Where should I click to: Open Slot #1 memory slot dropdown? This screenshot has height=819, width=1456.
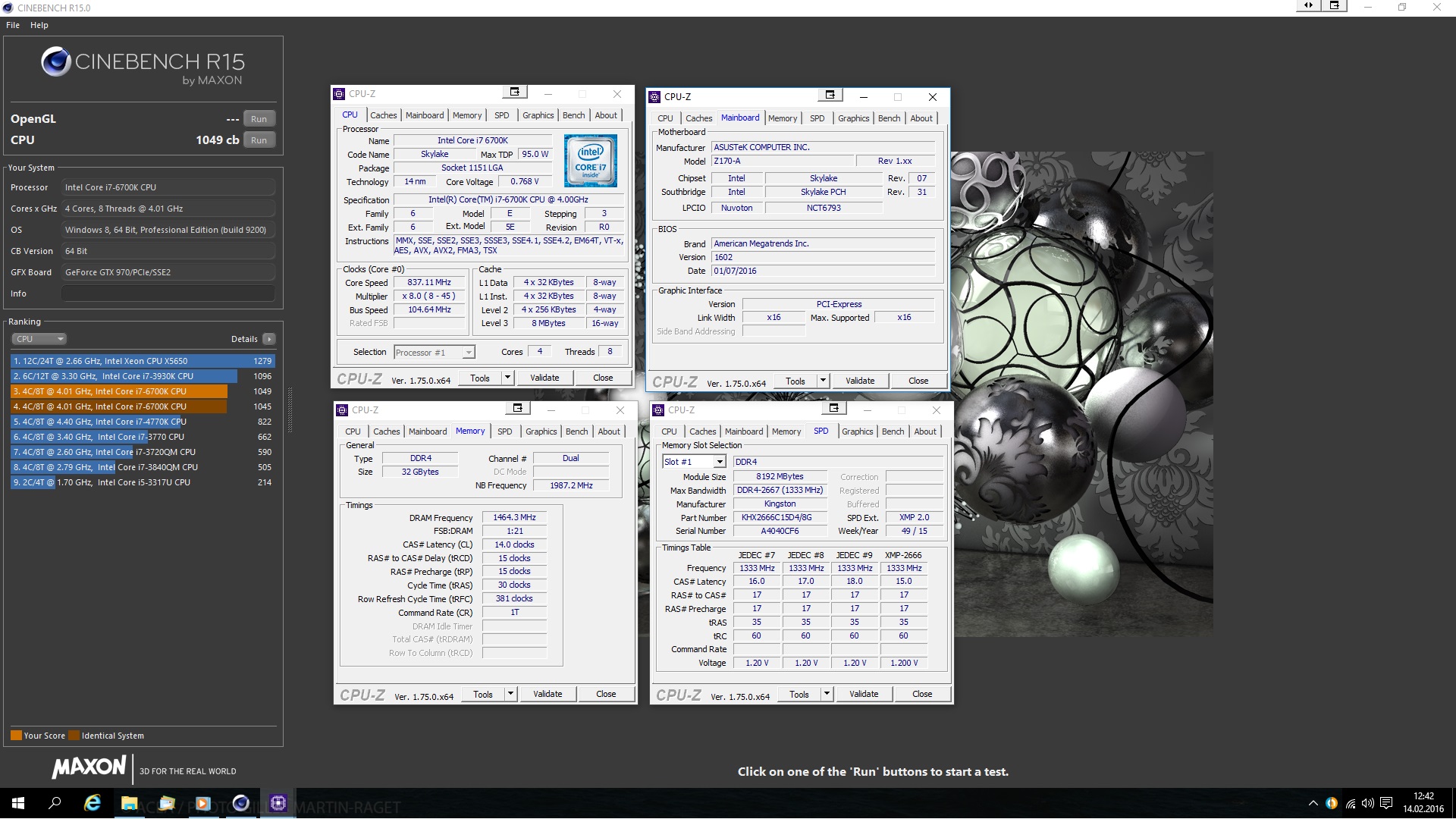click(x=694, y=462)
